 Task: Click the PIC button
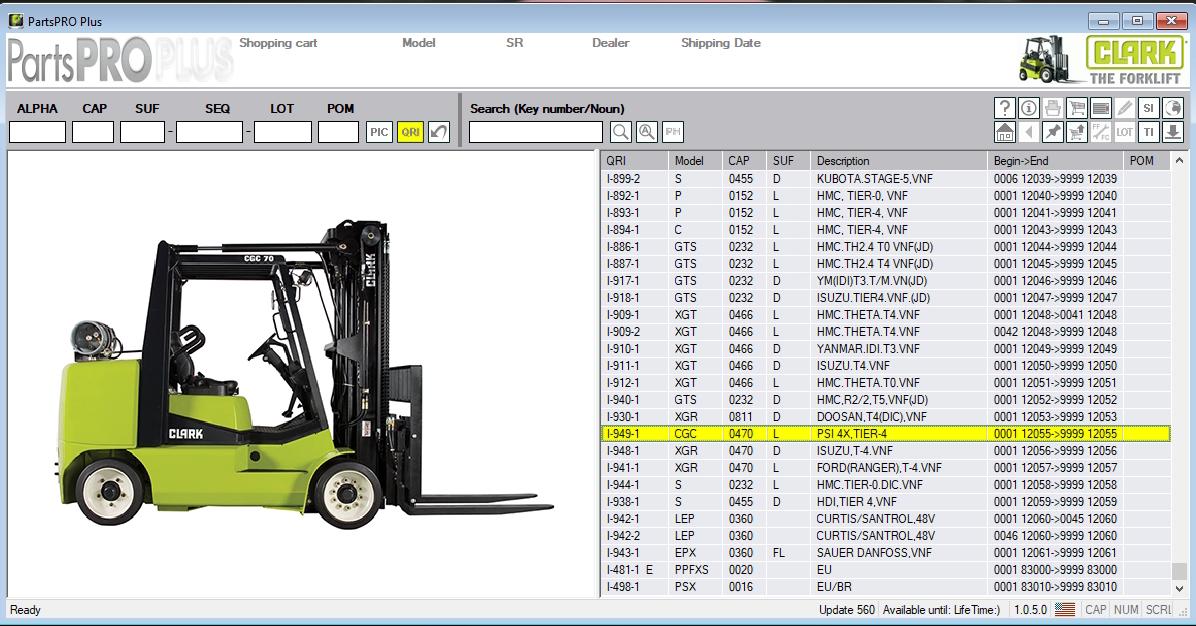click(x=379, y=132)
